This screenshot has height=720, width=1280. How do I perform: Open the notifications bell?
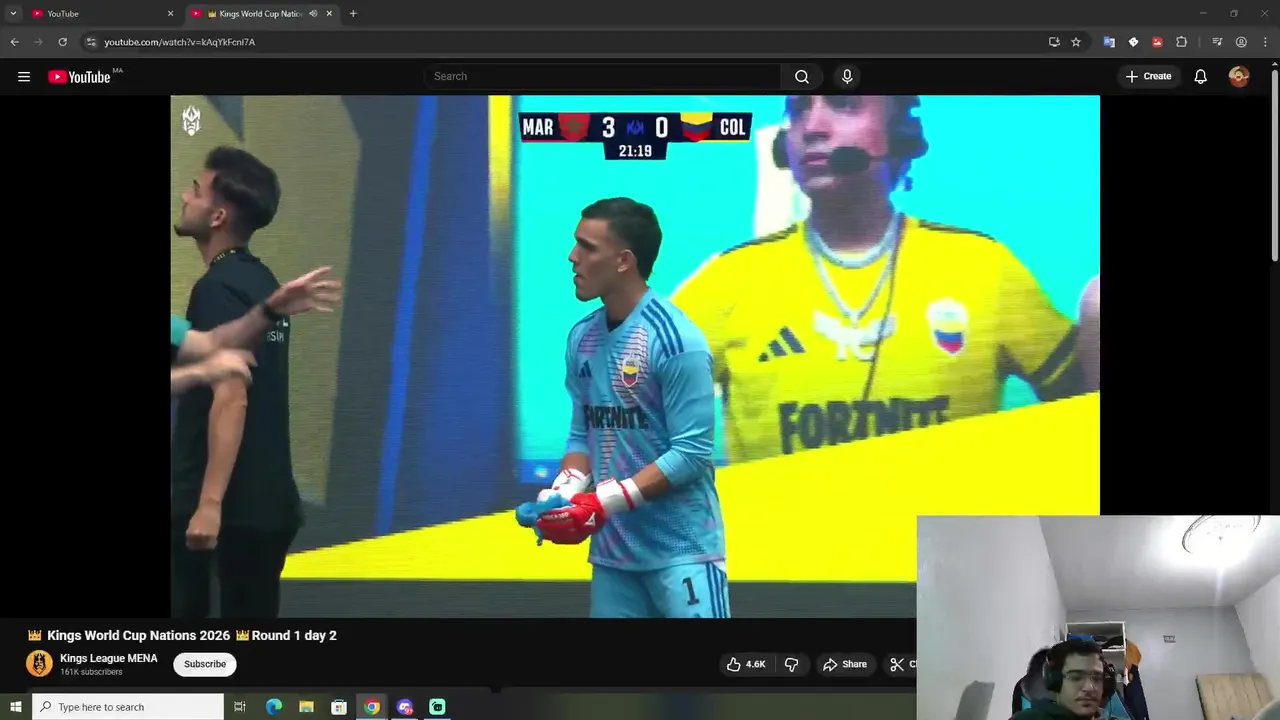pyautogui.click(x=1201, y=77)
